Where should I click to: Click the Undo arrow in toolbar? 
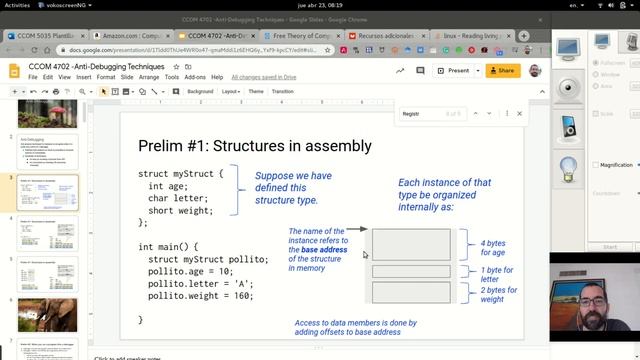[x=33, y=91]
